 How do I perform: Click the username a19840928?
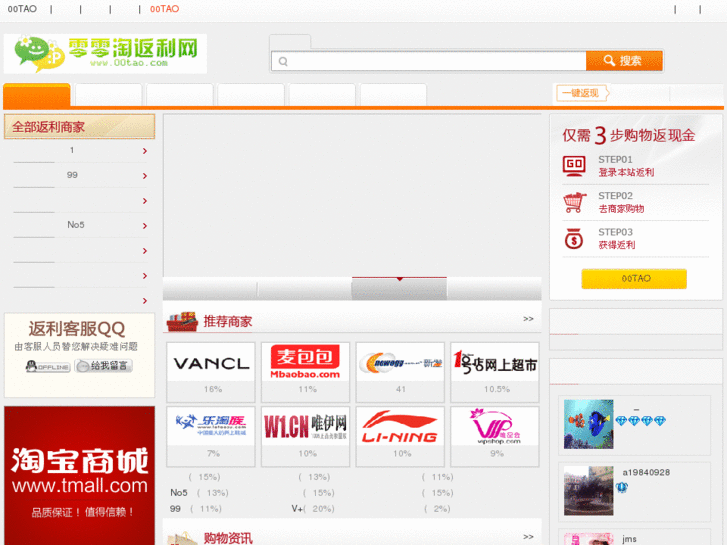(646, 473)
